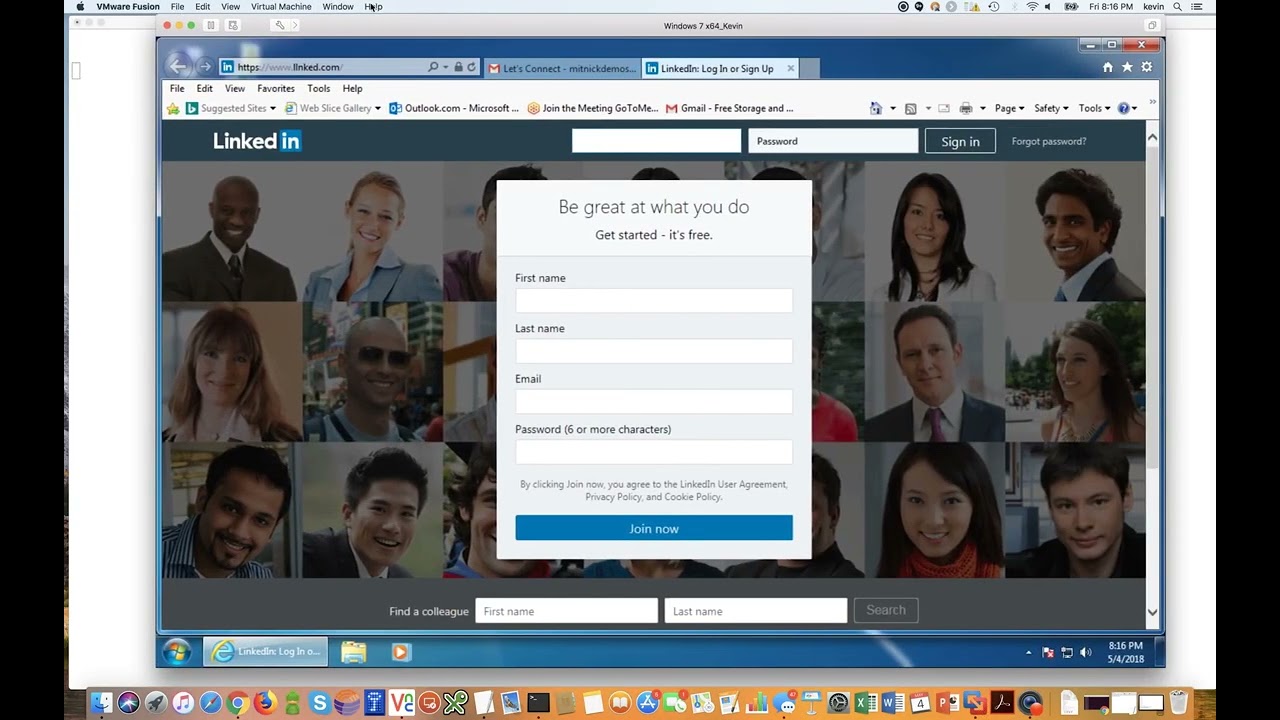Click the Wi-Fi icon in Mac menu bar

pos(1032,6)
